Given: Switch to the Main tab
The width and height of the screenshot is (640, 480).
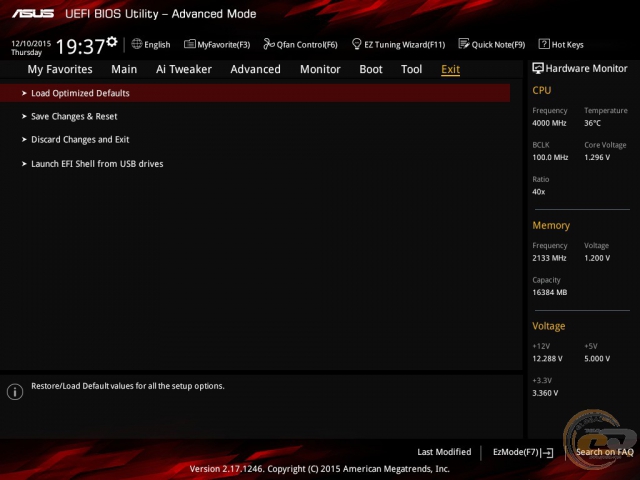Looking at the screenshot, I should click(124, 69).
